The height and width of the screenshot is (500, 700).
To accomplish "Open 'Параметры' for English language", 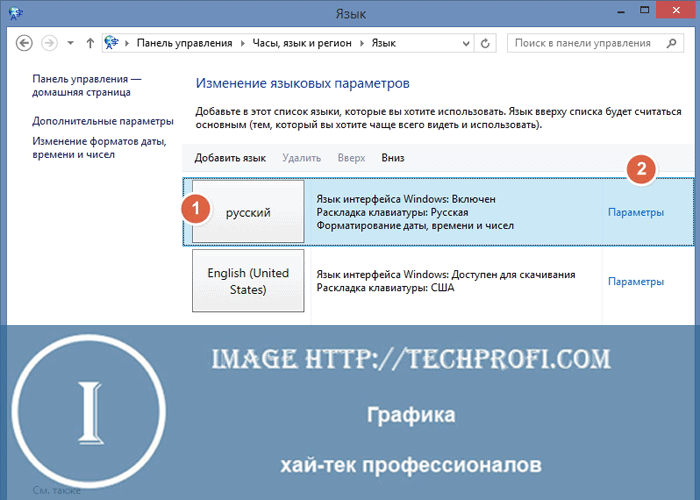I will [x=636, y=282].
